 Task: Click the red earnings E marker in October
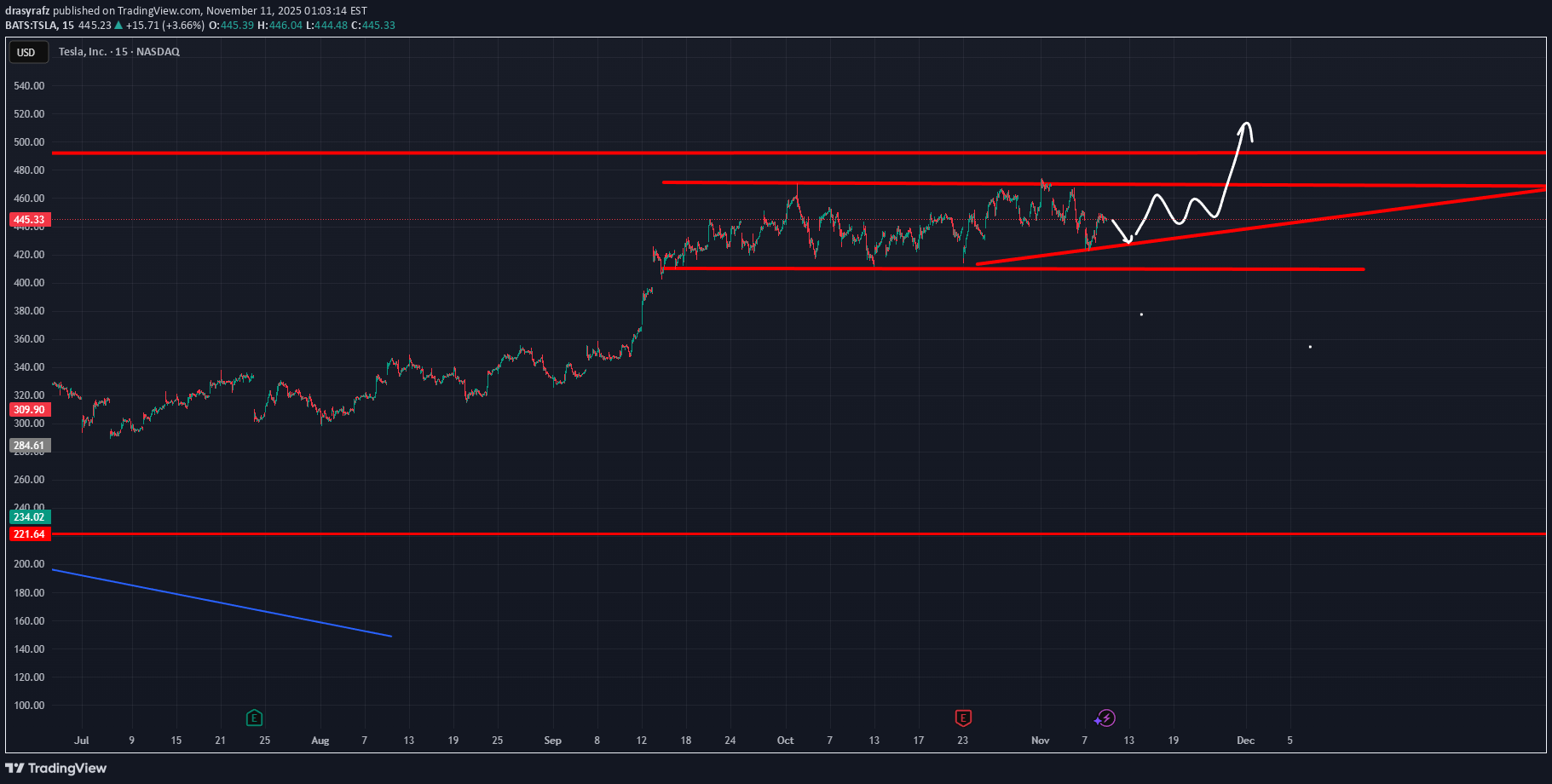(x=962, y=718)
